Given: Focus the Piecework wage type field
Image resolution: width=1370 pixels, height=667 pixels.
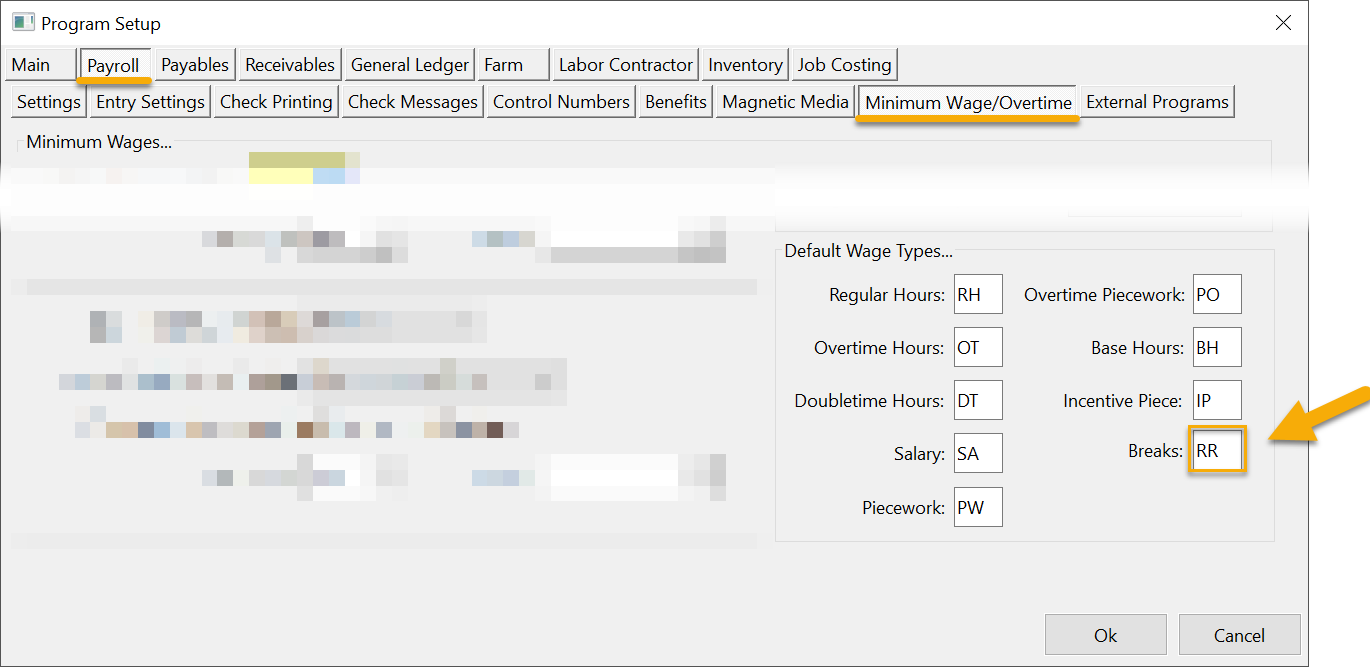Looking at the screenshot, I should 977,507.
